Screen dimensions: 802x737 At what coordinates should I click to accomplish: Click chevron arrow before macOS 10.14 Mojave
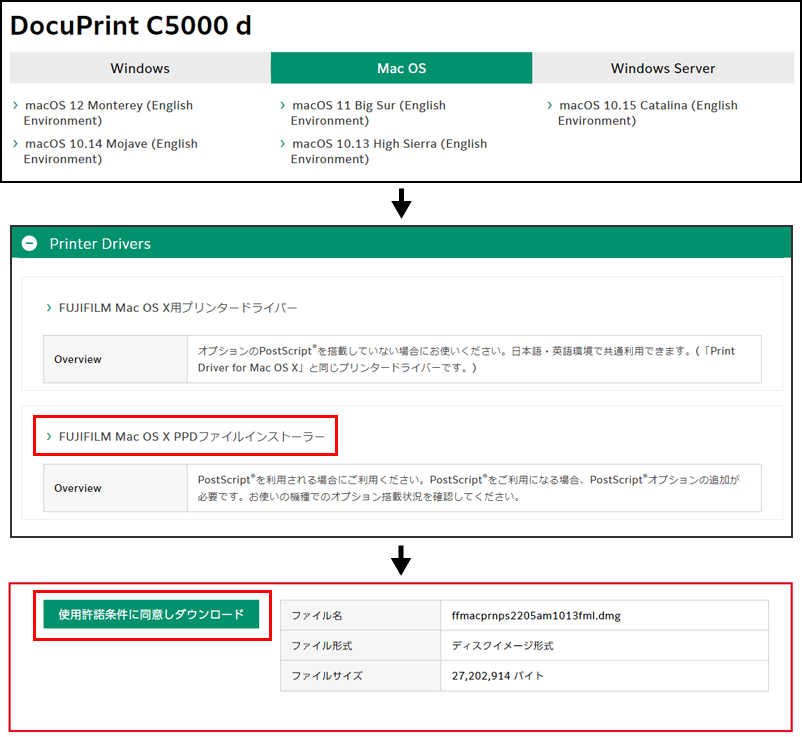tap(16, 144)
